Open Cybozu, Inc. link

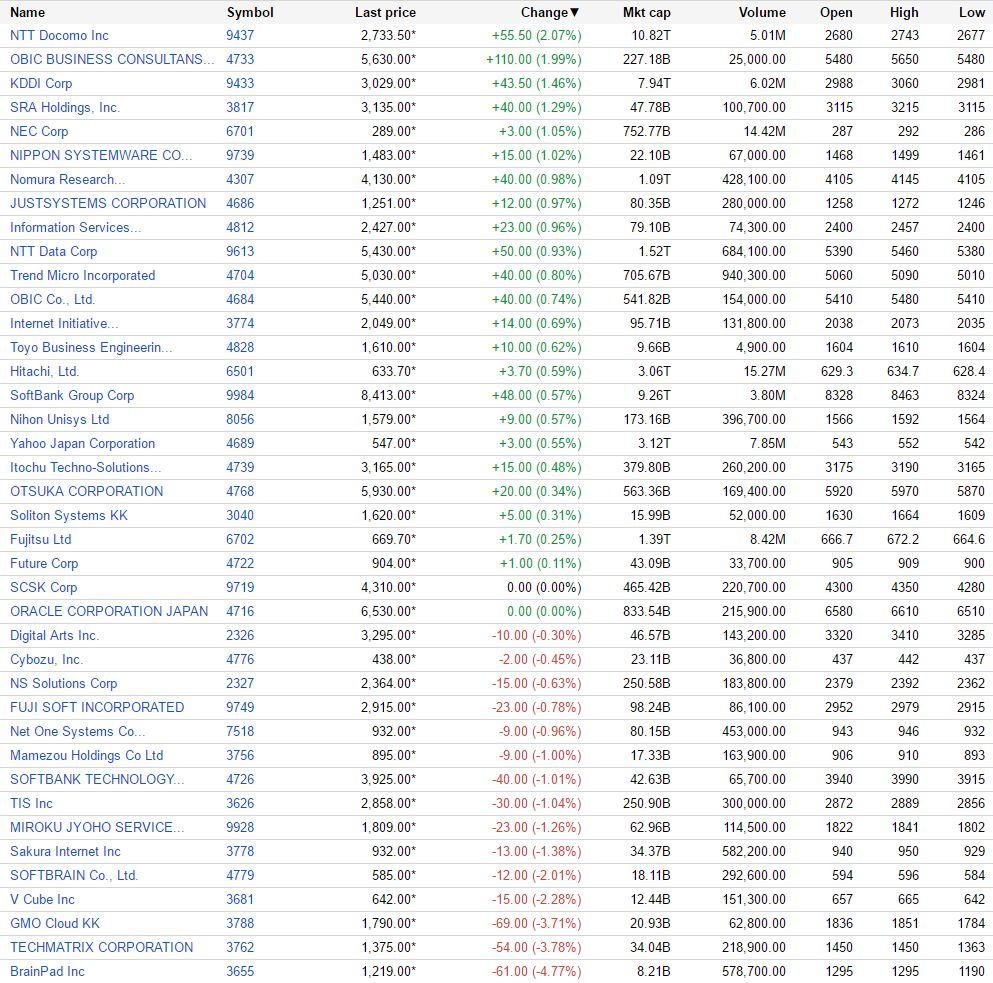[x=46, y=660]
